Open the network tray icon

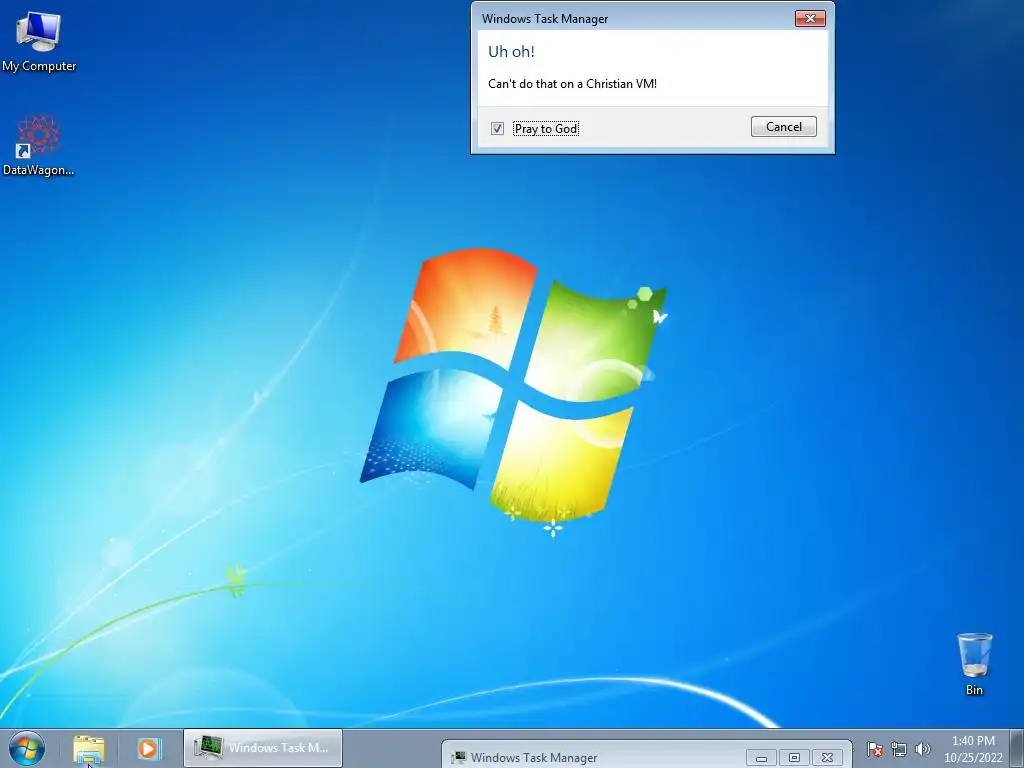coord(899,749)
